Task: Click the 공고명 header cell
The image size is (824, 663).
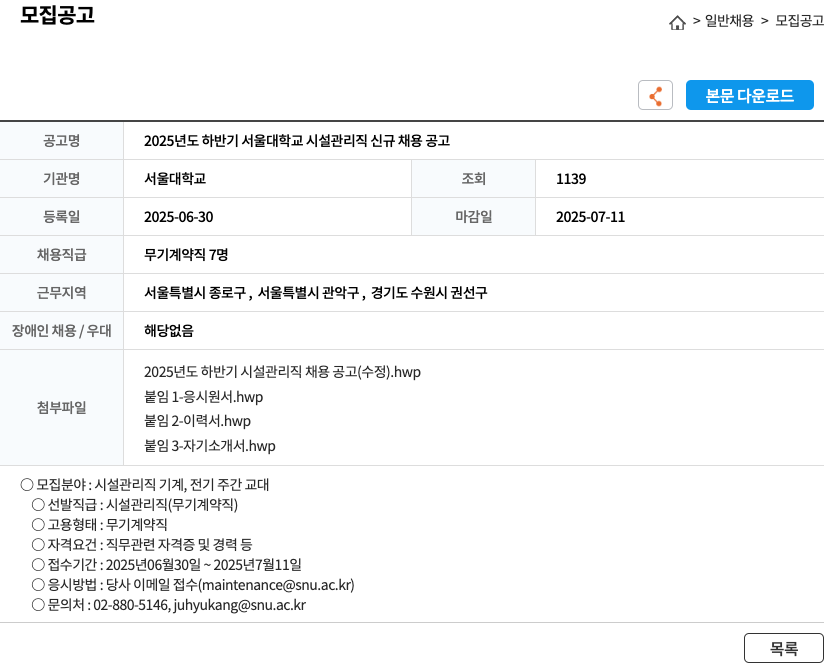Action: tap(61, 141)
